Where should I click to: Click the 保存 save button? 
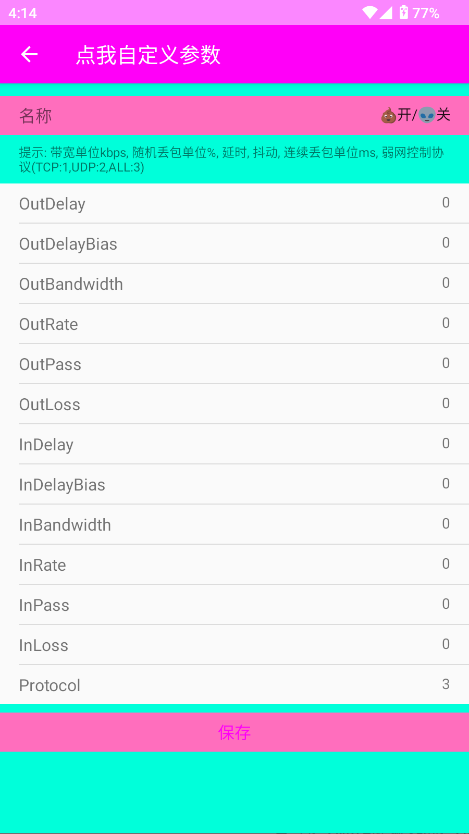point(234,732)
